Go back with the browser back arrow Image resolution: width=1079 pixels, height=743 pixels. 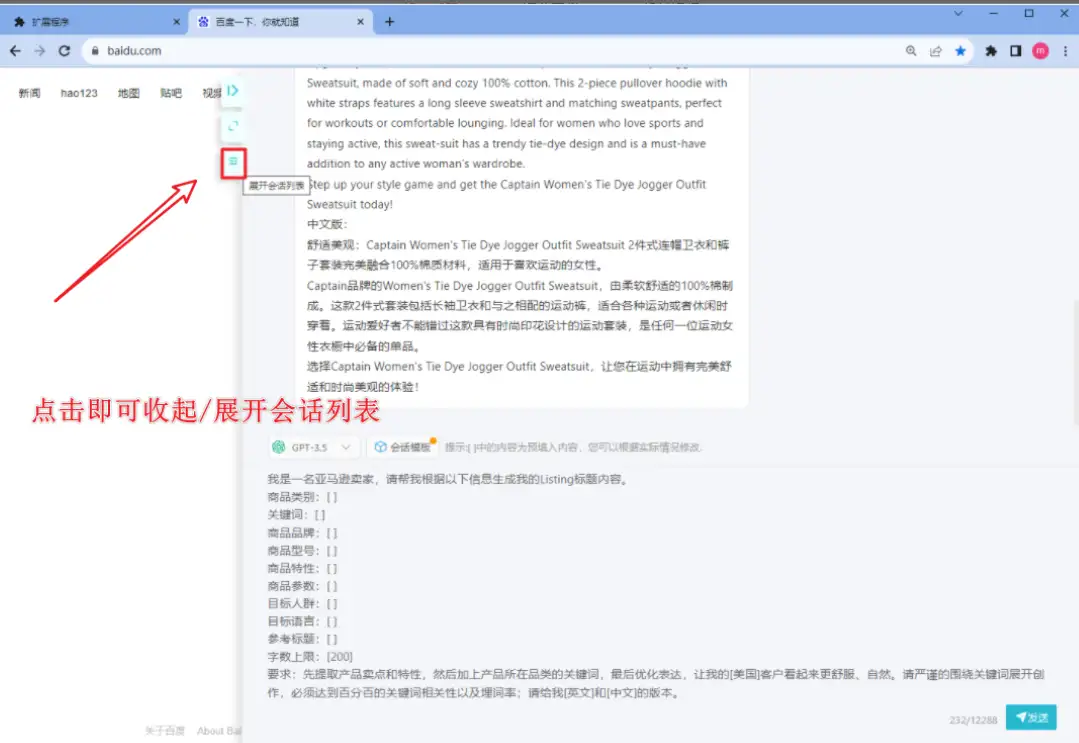(x=15, y=50)
